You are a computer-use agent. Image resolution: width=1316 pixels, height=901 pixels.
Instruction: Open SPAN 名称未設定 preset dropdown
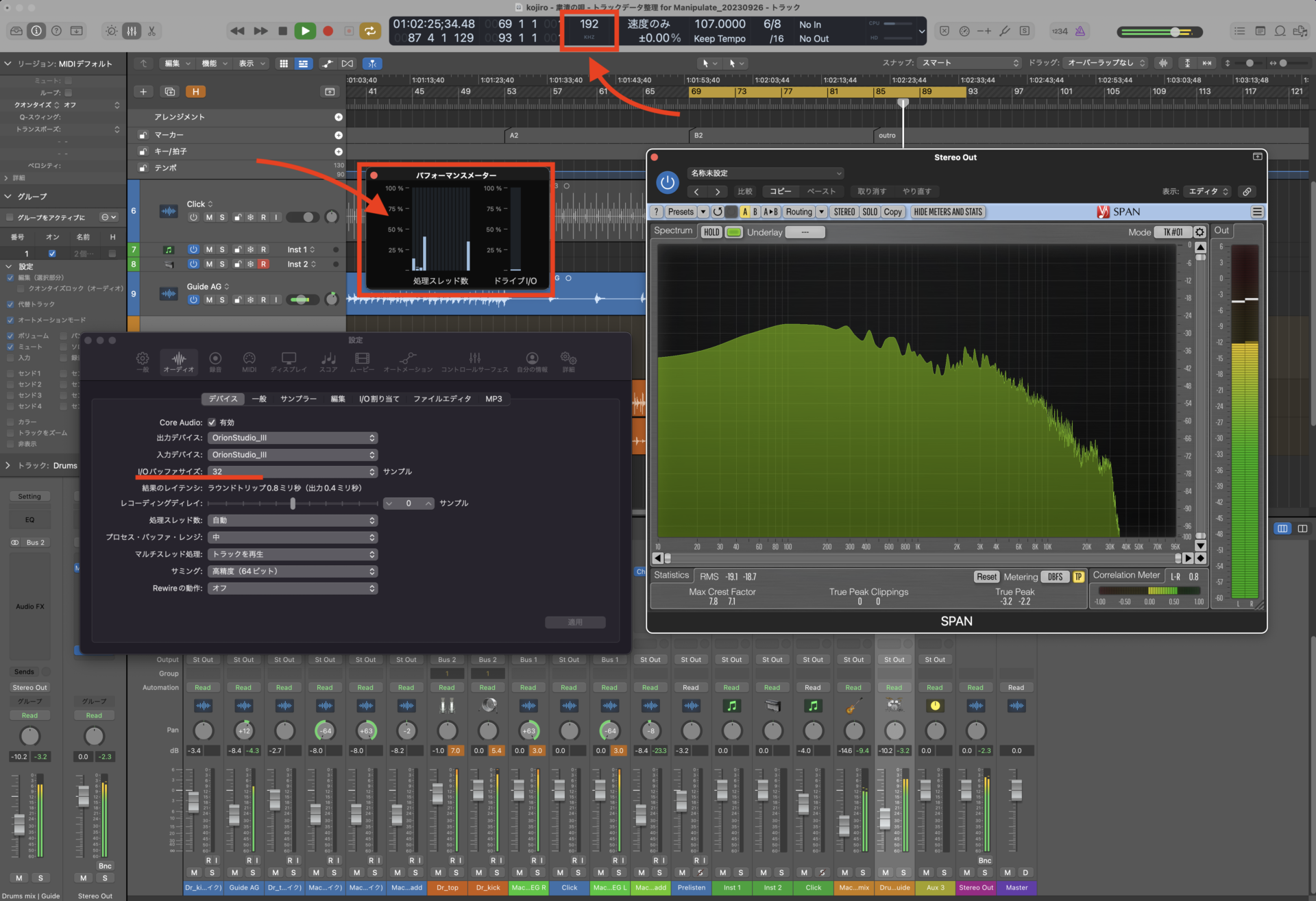(x=766, y=173)
